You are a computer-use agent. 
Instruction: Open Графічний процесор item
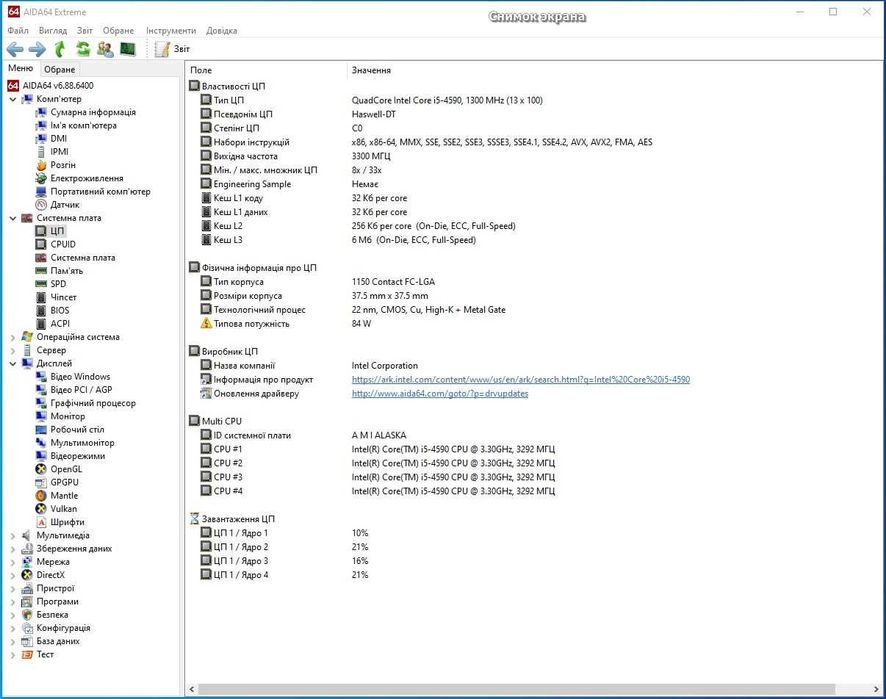[x=93, y=403]
